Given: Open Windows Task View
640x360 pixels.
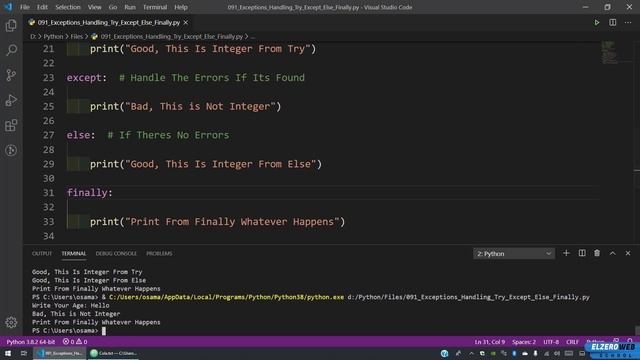Looking at the screenshot, I should pos(23,353).
